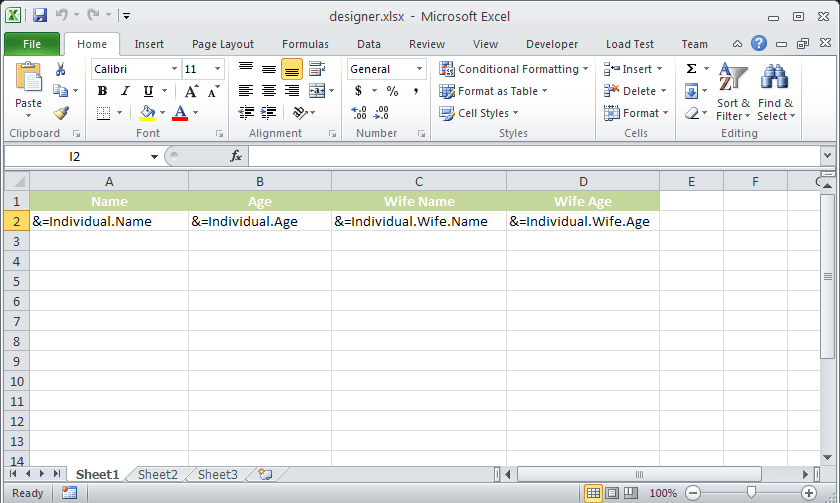The width and height of the screenshot is (840, 503).
Task: Click the Orientation text rotate icon
Action: coord(300,112)
